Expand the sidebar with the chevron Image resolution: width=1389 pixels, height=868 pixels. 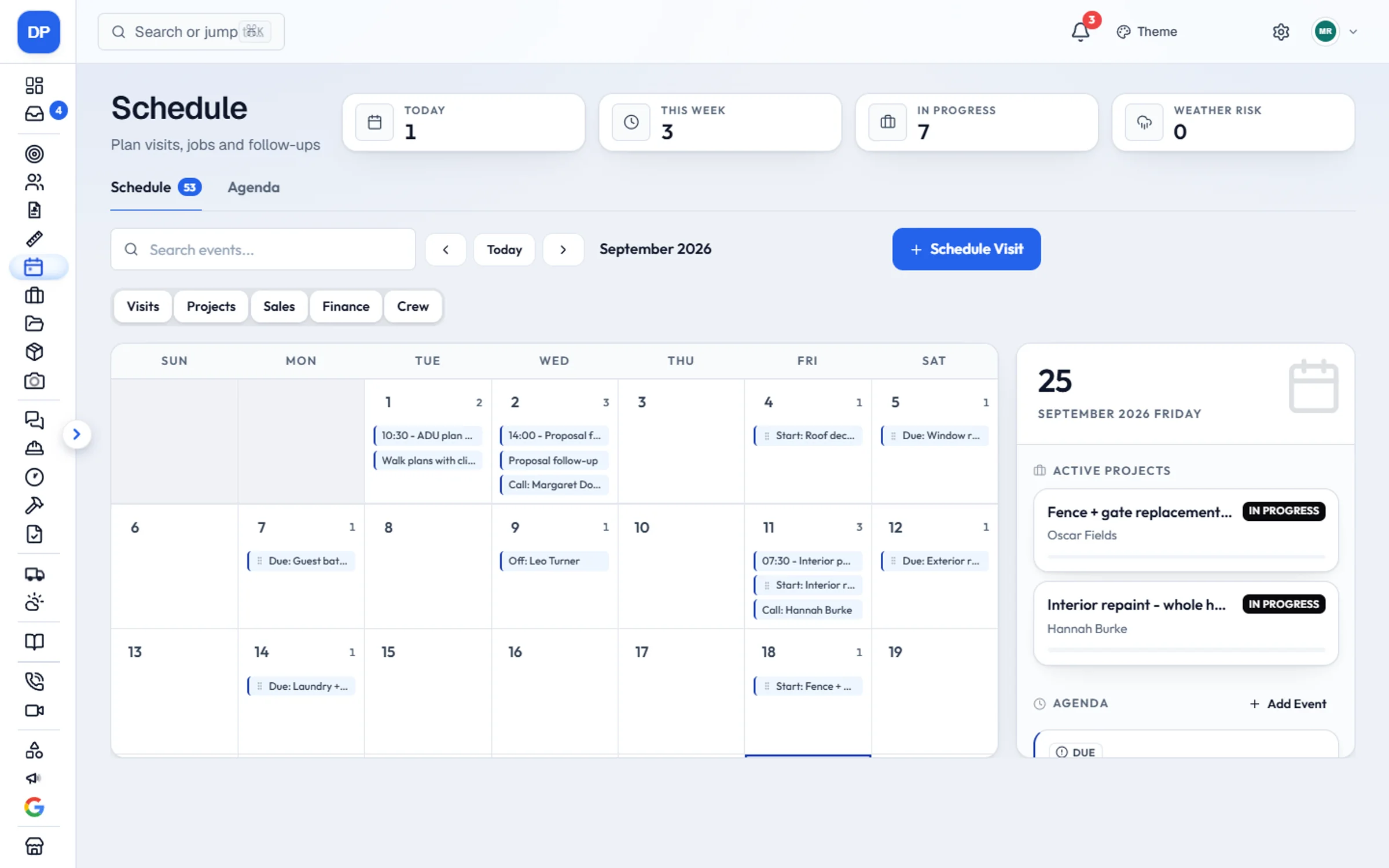click(x=76, y=435)
